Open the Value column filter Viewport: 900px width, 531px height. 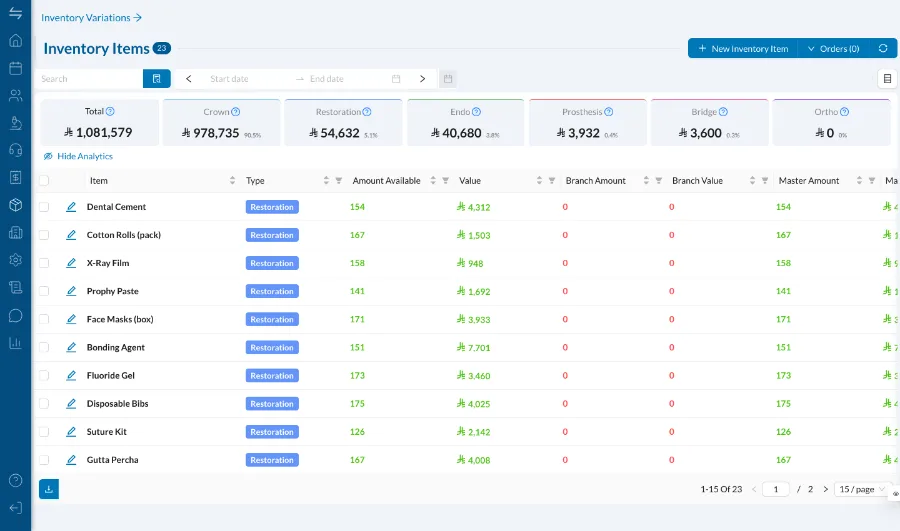[x=552, y=181]
